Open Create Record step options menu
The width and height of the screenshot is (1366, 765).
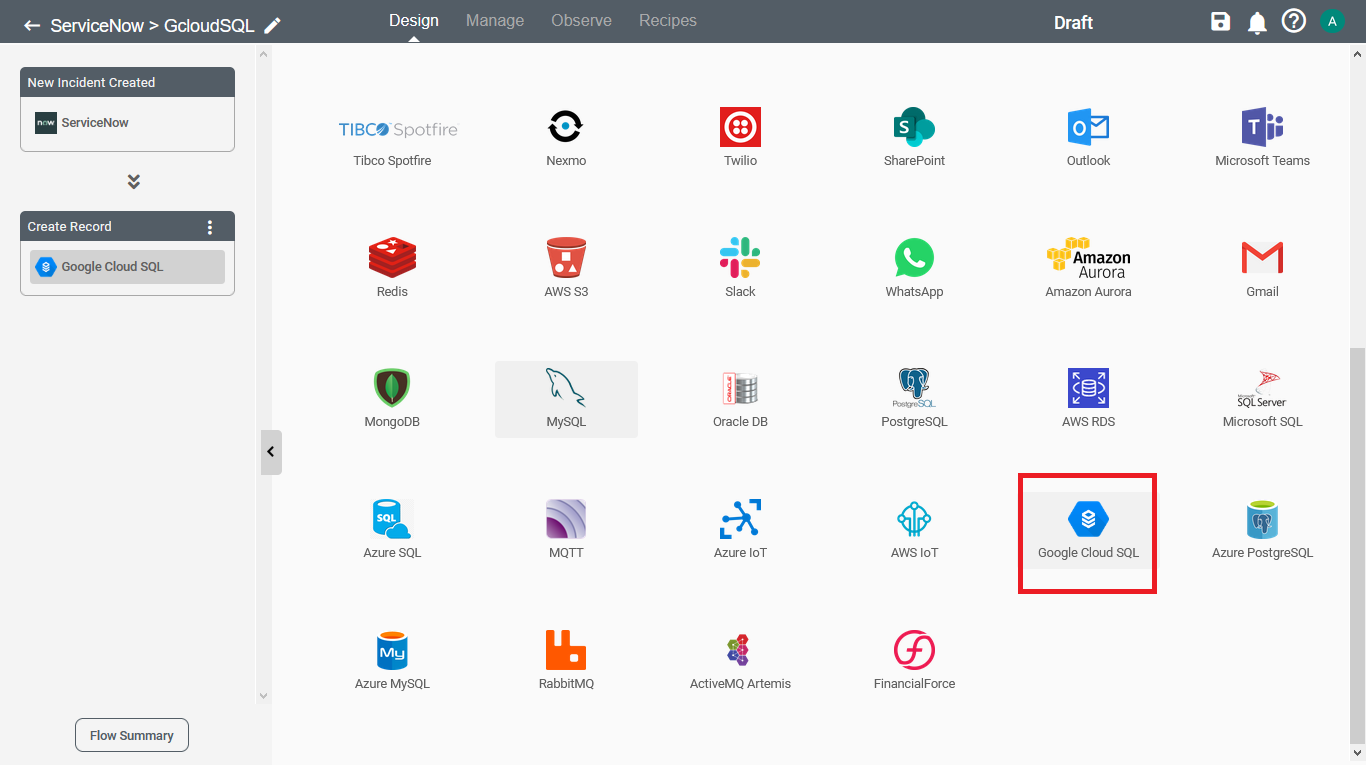210,227
